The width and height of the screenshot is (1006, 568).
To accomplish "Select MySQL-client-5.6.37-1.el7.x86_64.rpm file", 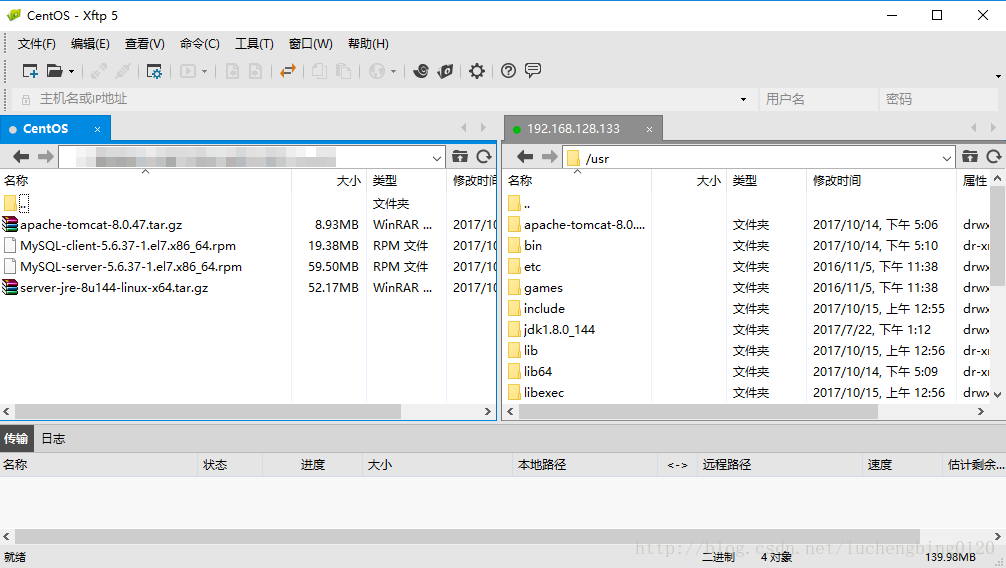I will [x=128, y=246].
